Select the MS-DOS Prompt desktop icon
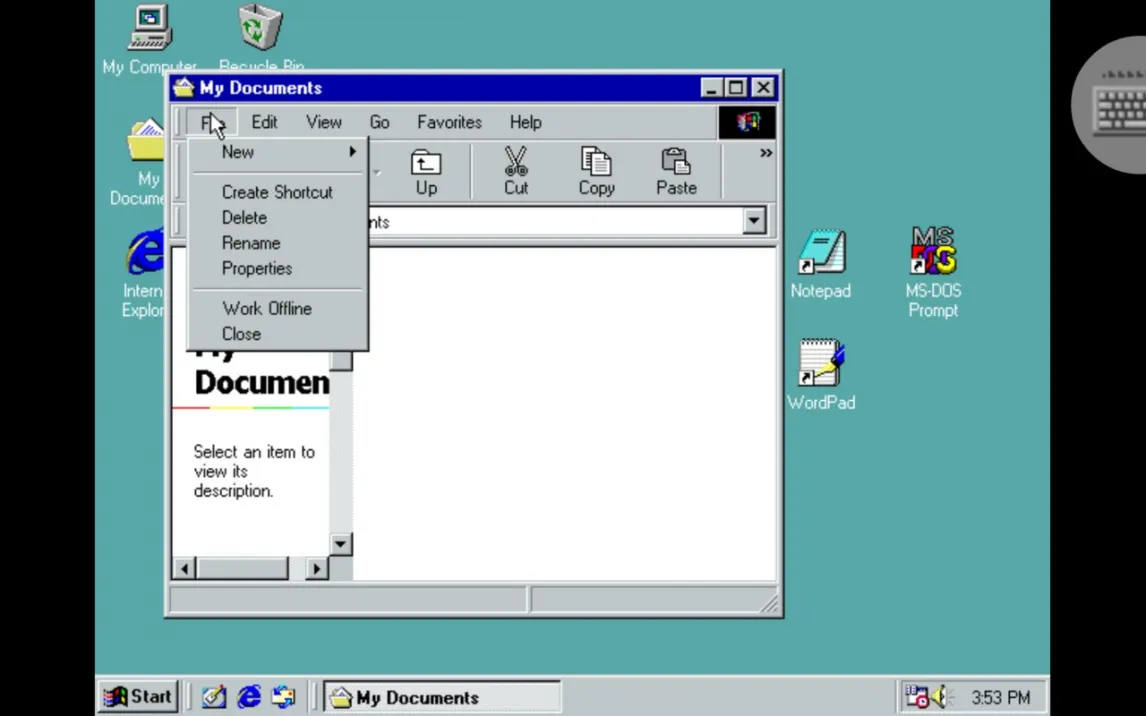The image size is (1146, 716). [933, 252]
